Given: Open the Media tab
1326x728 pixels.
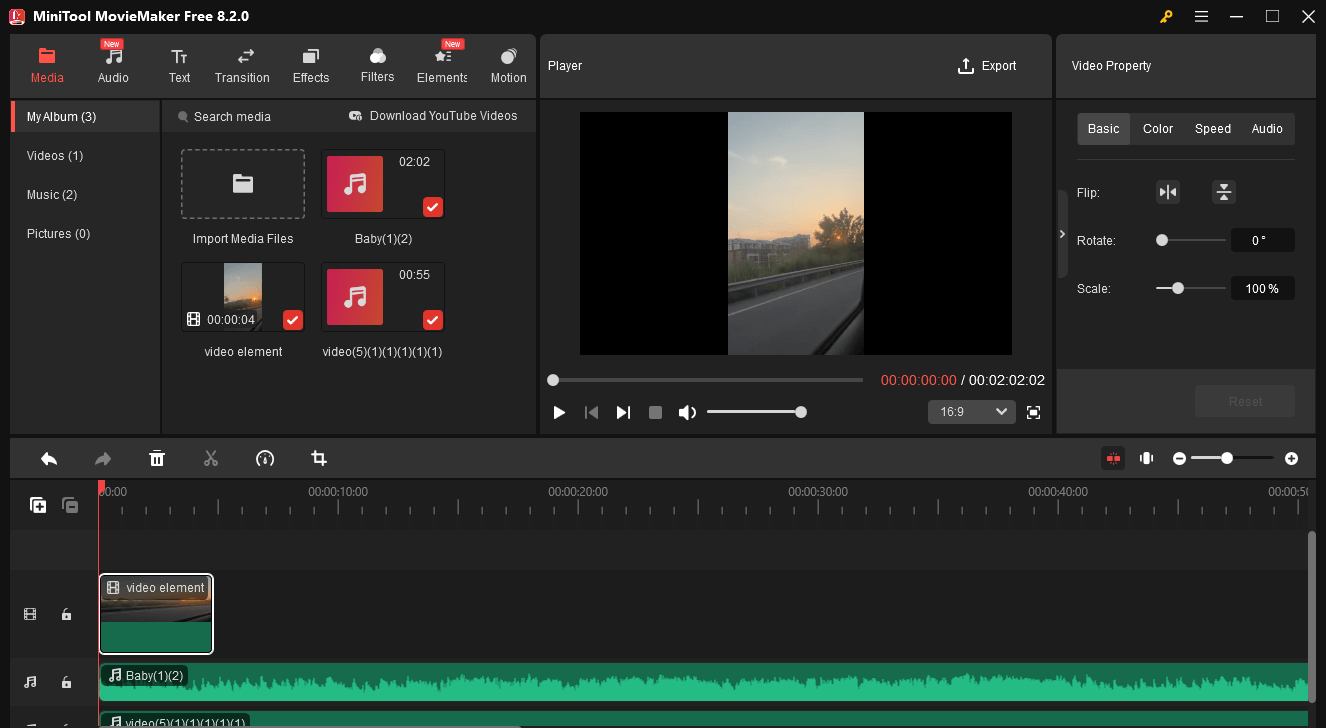Looking at the screenshot, I should 47,65.
